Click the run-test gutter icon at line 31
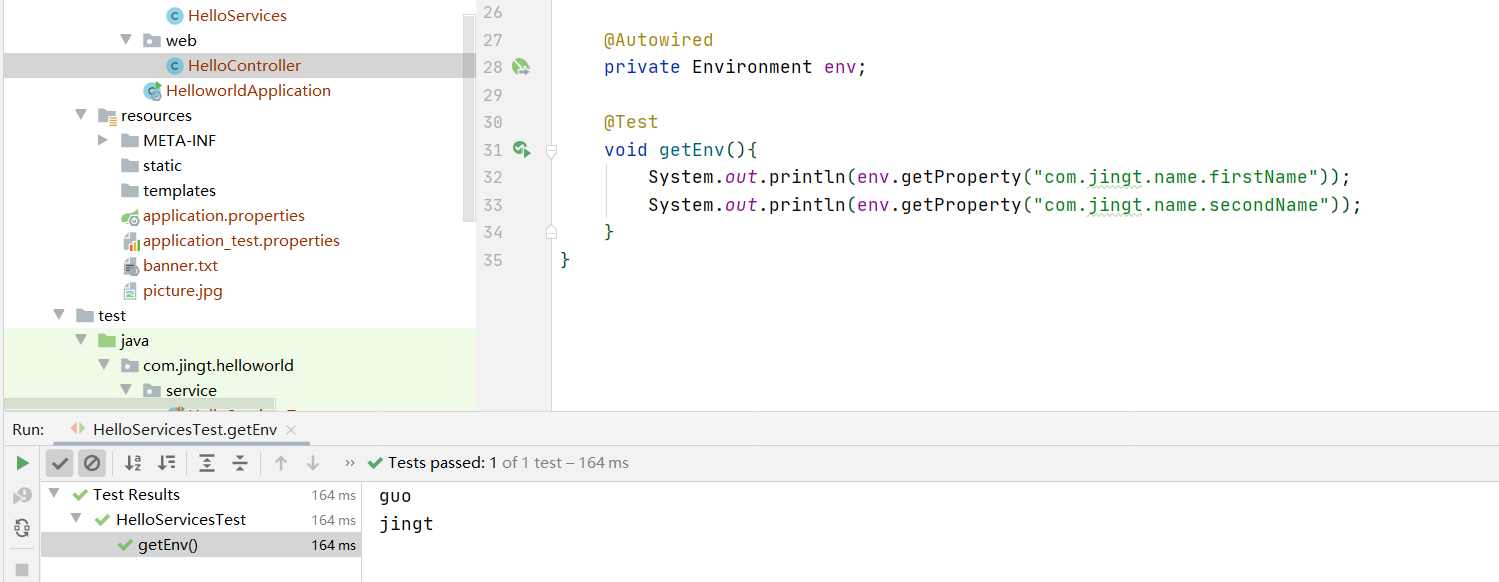The height and width of the screenshot is (582, 1499). (x=521, y=149)
